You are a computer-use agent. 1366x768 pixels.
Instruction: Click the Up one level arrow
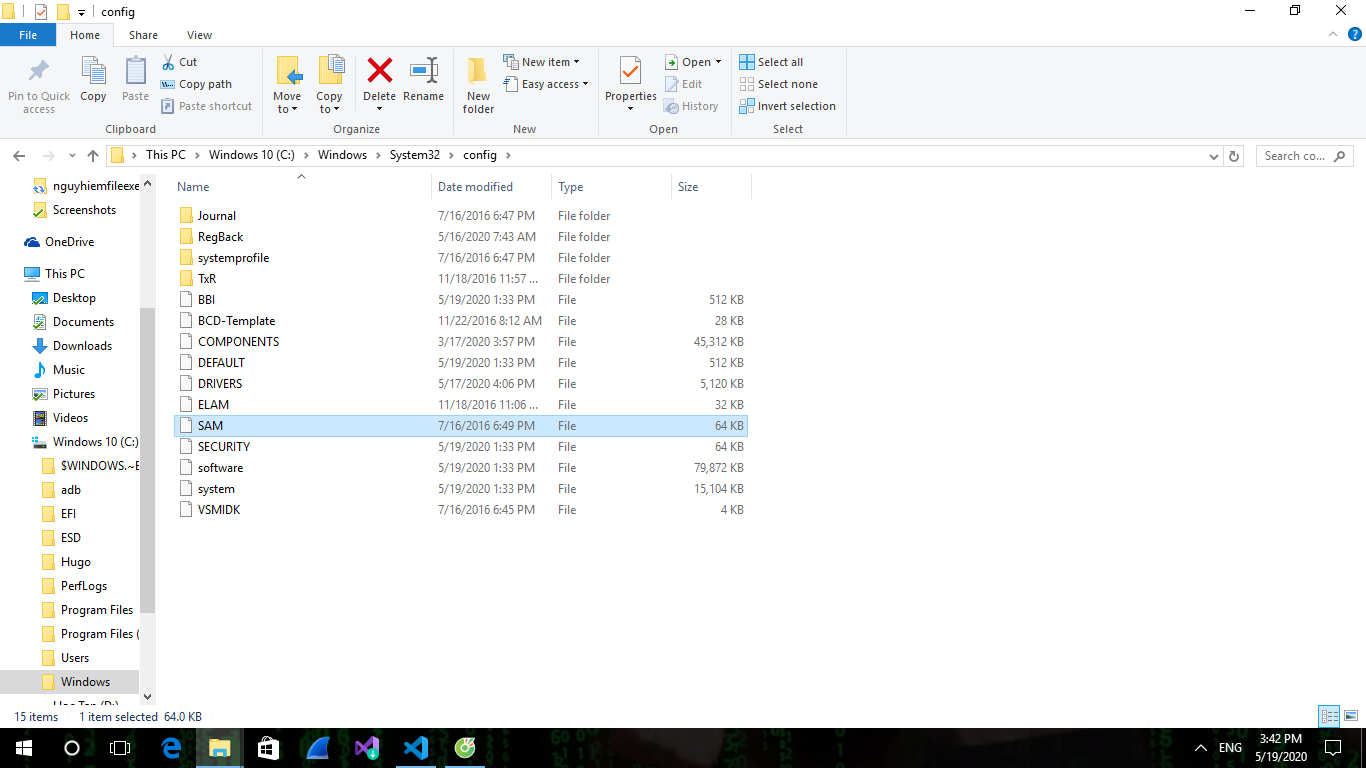pyautogui.click(x=93, y=156)
